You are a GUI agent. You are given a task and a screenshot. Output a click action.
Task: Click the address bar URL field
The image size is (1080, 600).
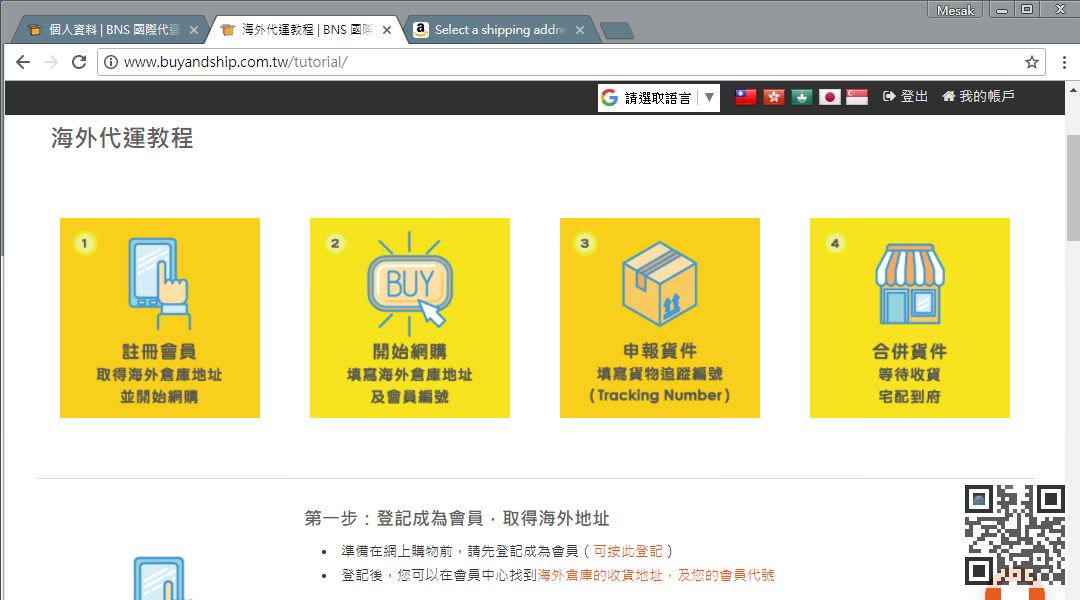560,62
